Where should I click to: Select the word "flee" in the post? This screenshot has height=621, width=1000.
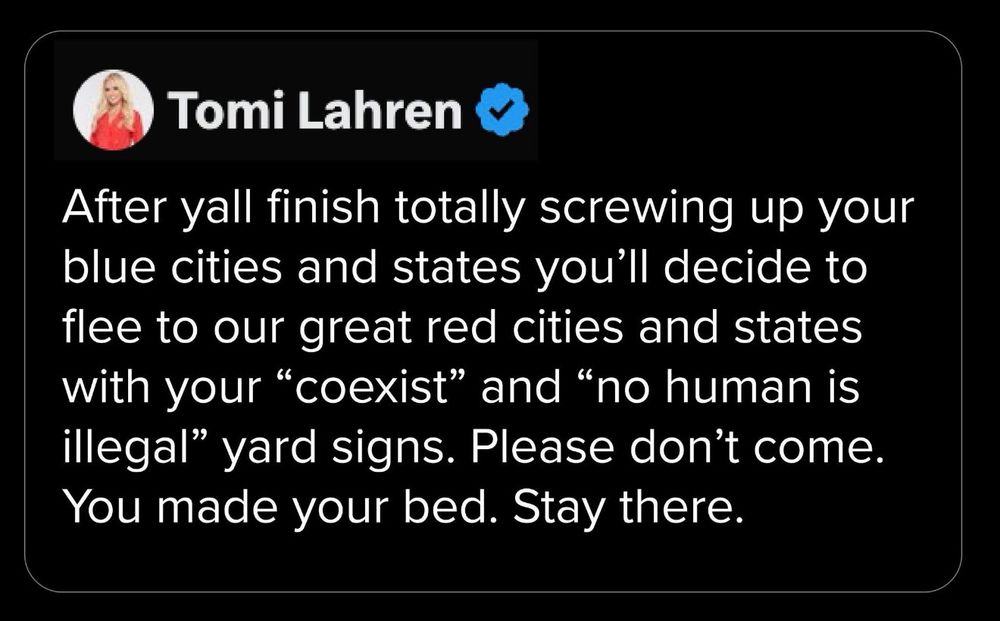tap(101, 327)
